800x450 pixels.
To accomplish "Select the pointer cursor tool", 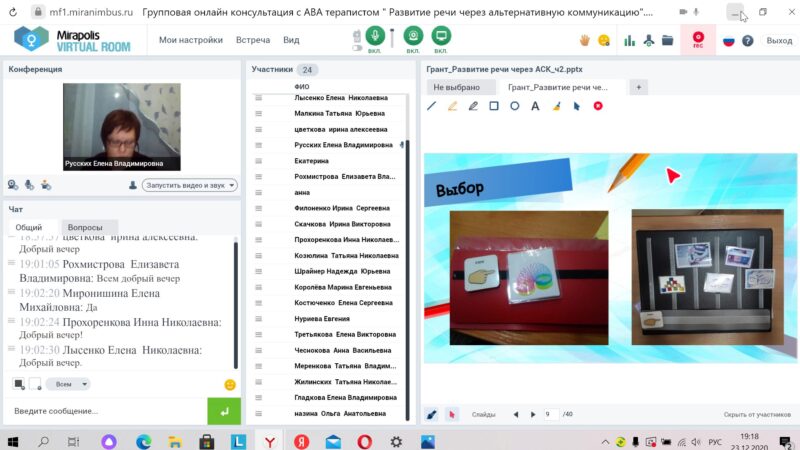I will coord(577,106).
